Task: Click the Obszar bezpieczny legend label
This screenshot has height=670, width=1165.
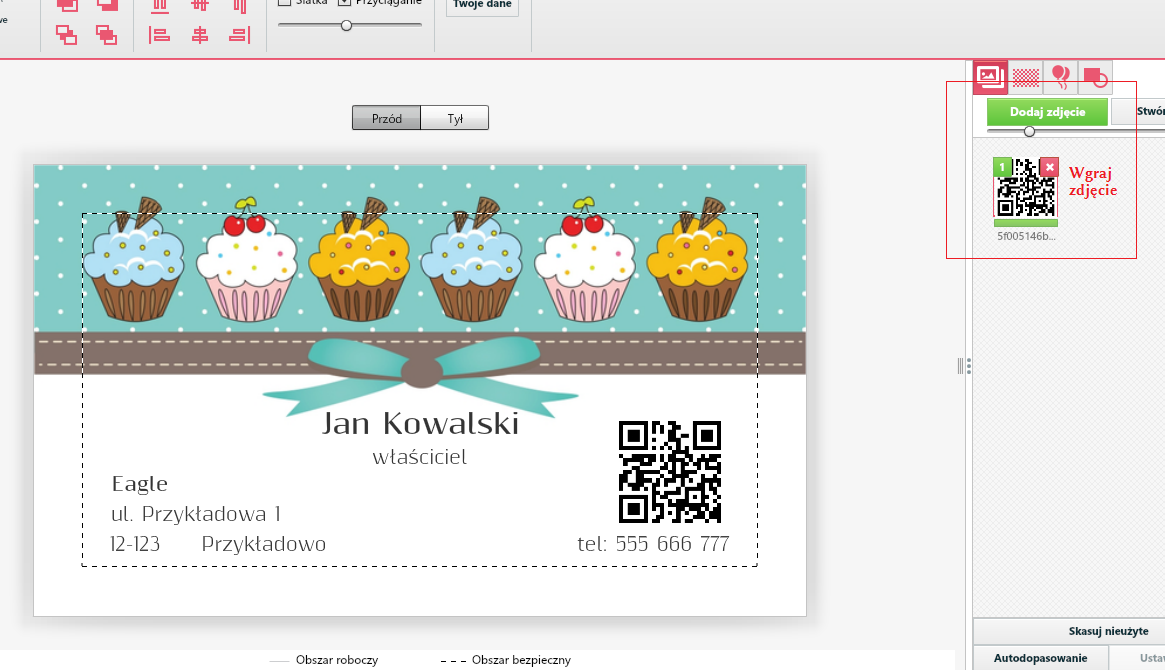Action: click(521, 660)
